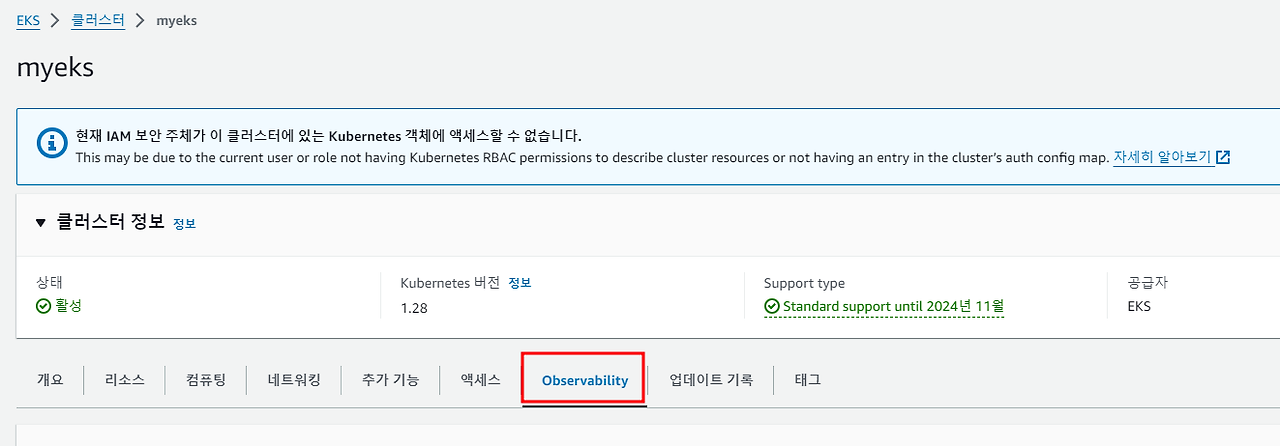Select the 액세스 tab
Viewport: 1280px width, 446px height.
(481, 380)
